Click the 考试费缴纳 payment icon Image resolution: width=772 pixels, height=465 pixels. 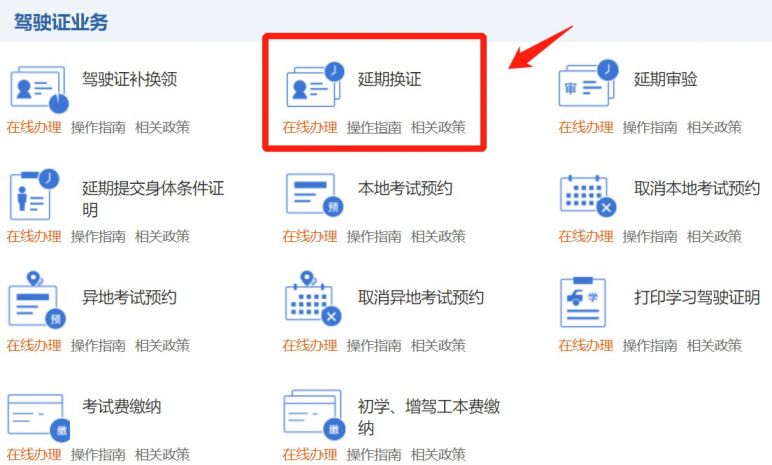[38, 418]
